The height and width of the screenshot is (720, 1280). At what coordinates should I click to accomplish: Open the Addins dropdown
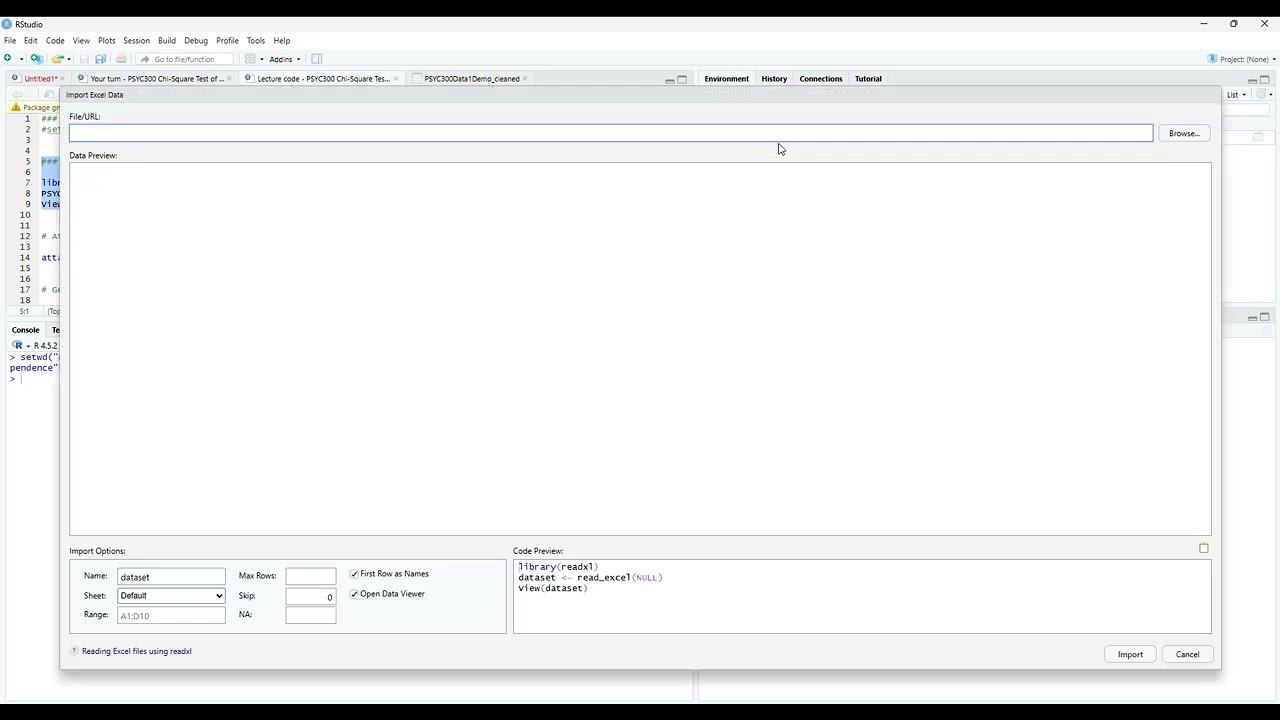(285, 59)
